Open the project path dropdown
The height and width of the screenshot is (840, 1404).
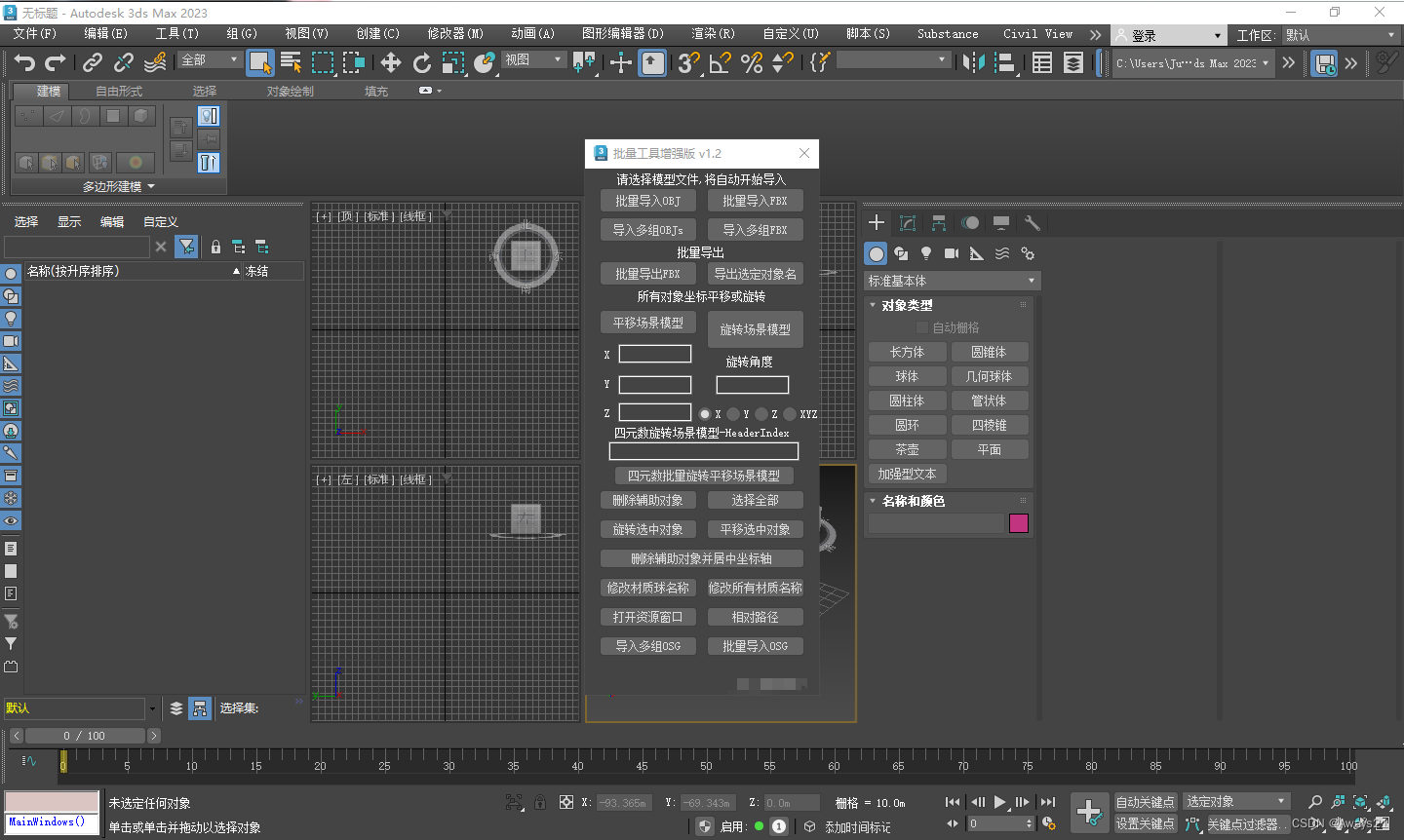point(1192,63)
